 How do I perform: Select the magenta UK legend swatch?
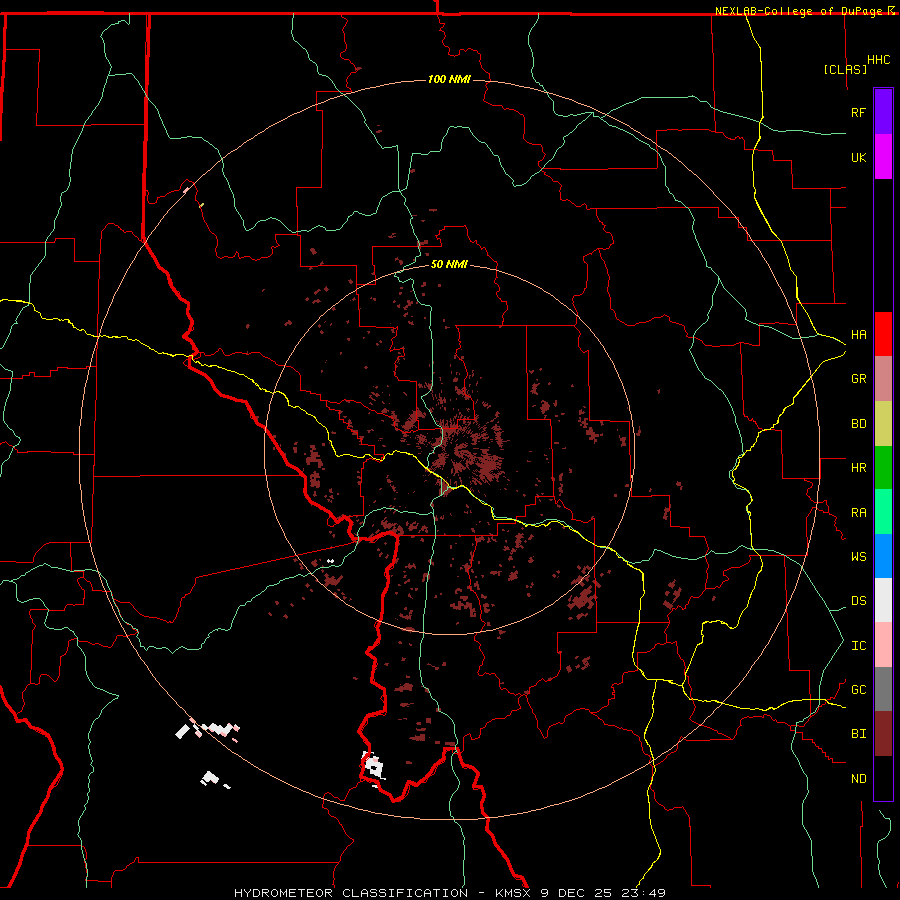pos(883,157)
